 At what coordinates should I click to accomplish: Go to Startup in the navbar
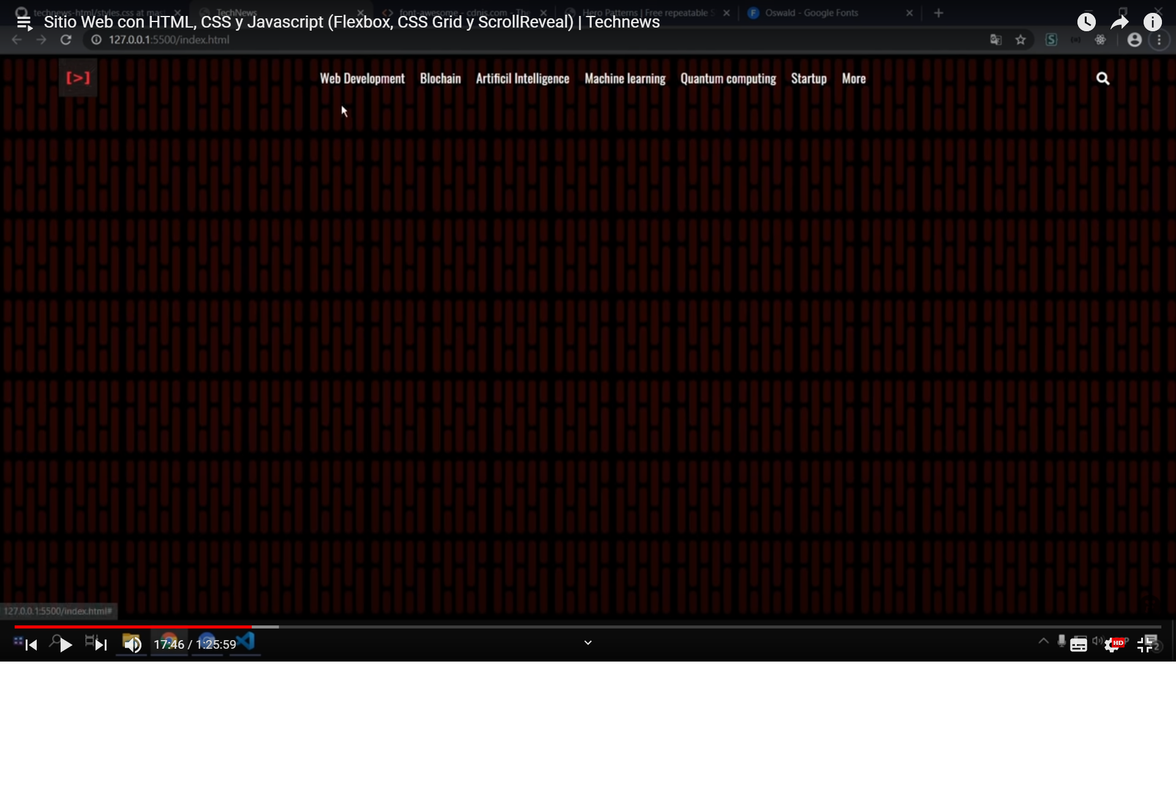point(808,79)
